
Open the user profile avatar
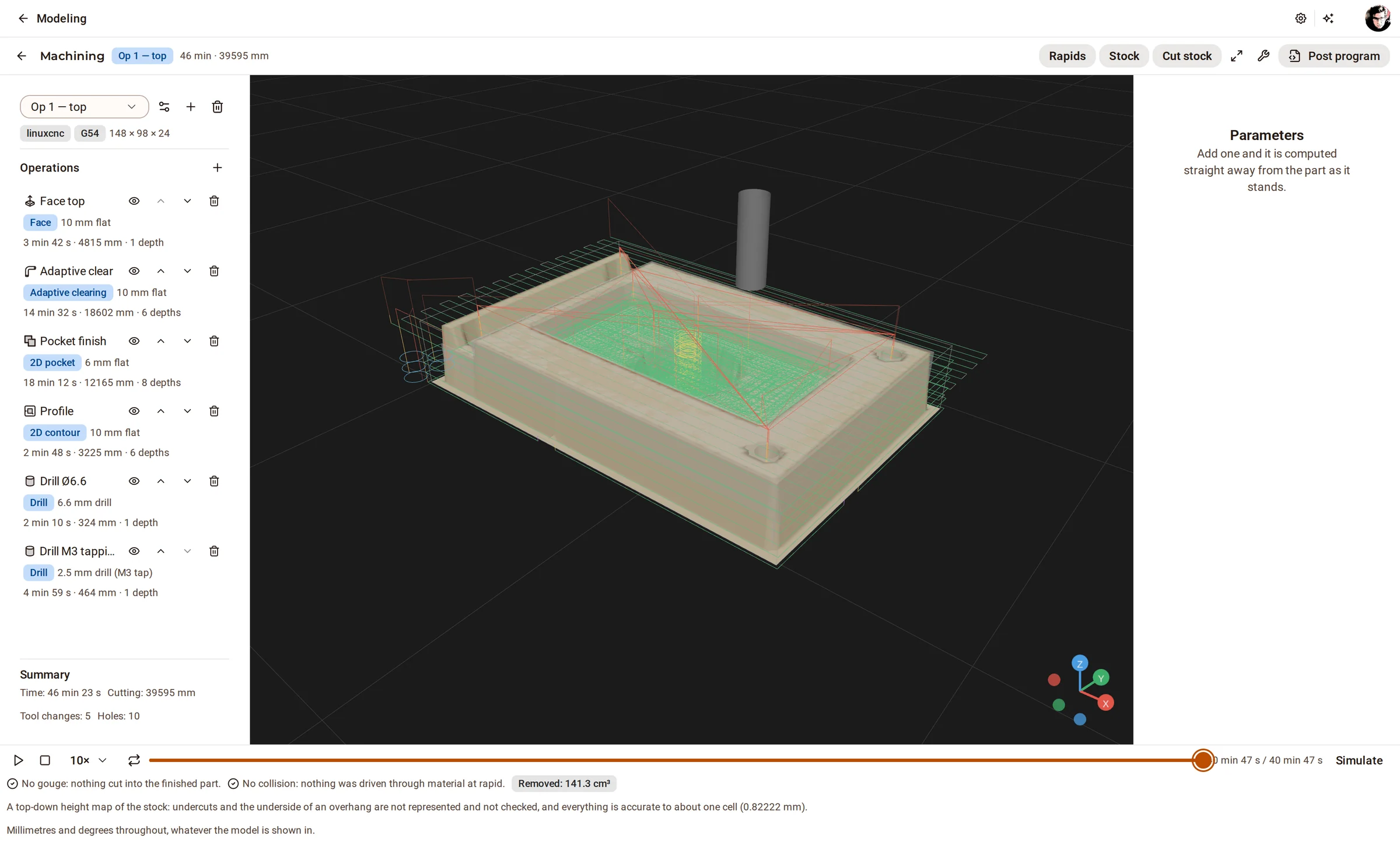coord(1377,18)
